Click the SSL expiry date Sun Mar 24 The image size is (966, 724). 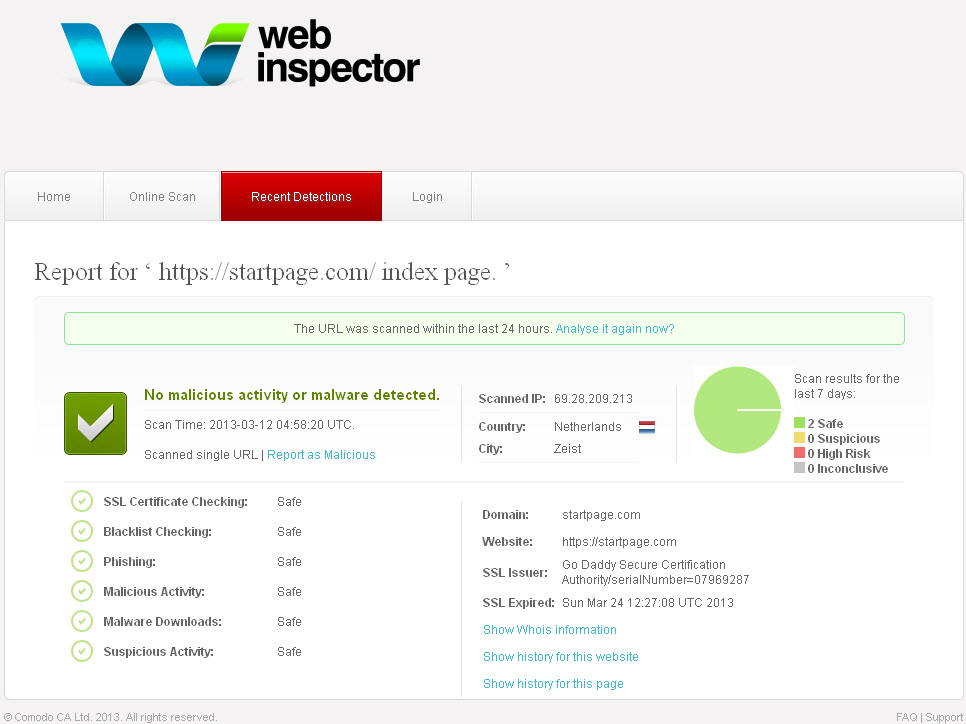(x=647, y=603)
